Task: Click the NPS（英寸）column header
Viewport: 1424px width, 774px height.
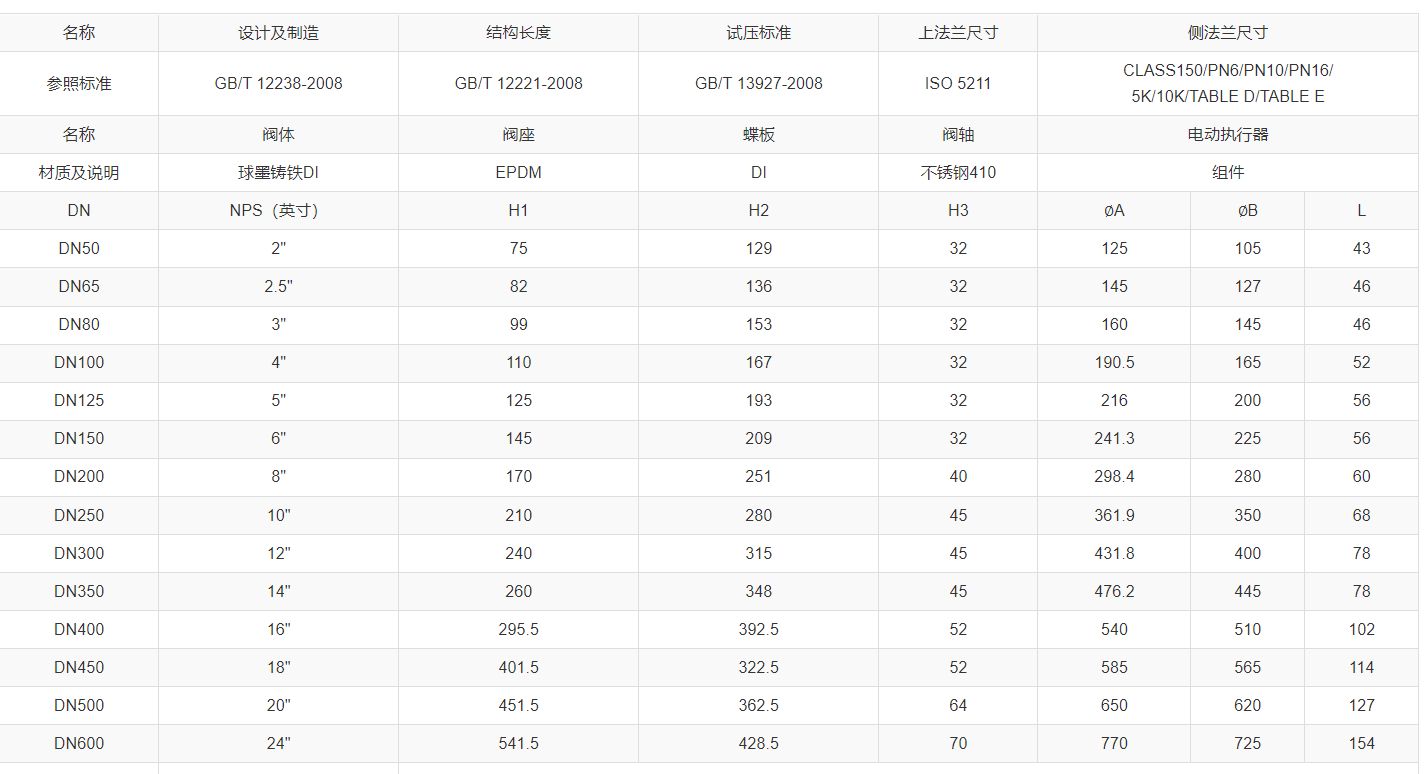Action: pyautogui.click(x=278, y=211)
